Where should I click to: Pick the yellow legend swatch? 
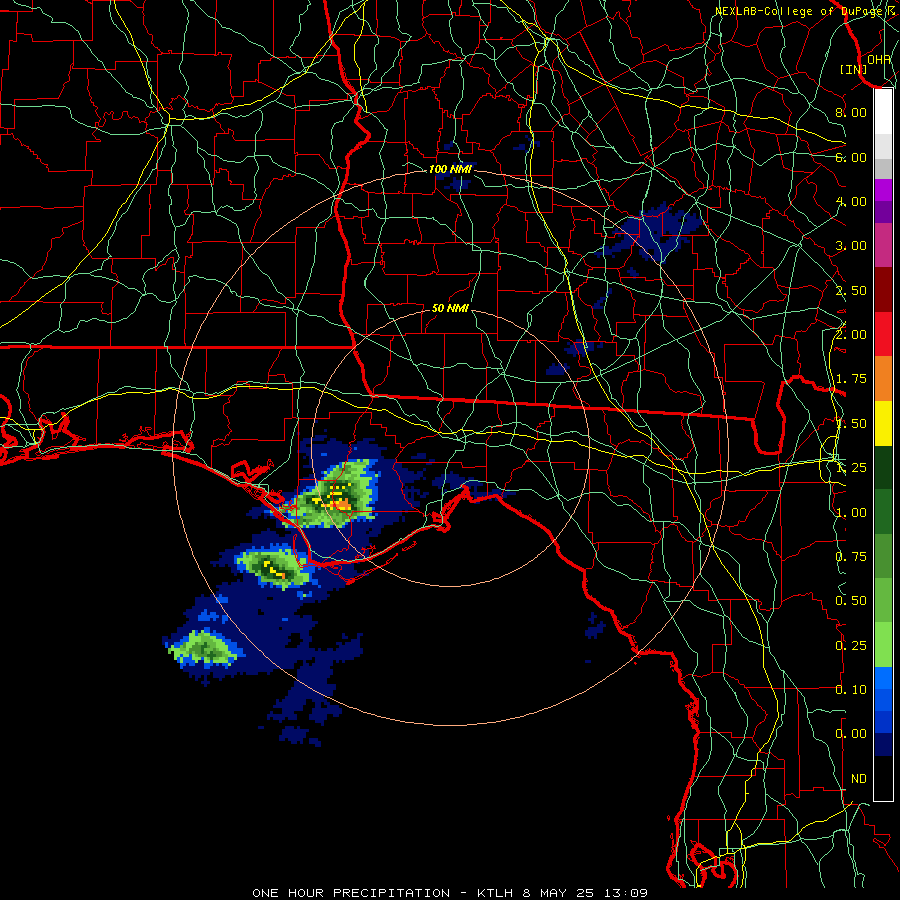[x=883, y=423]
